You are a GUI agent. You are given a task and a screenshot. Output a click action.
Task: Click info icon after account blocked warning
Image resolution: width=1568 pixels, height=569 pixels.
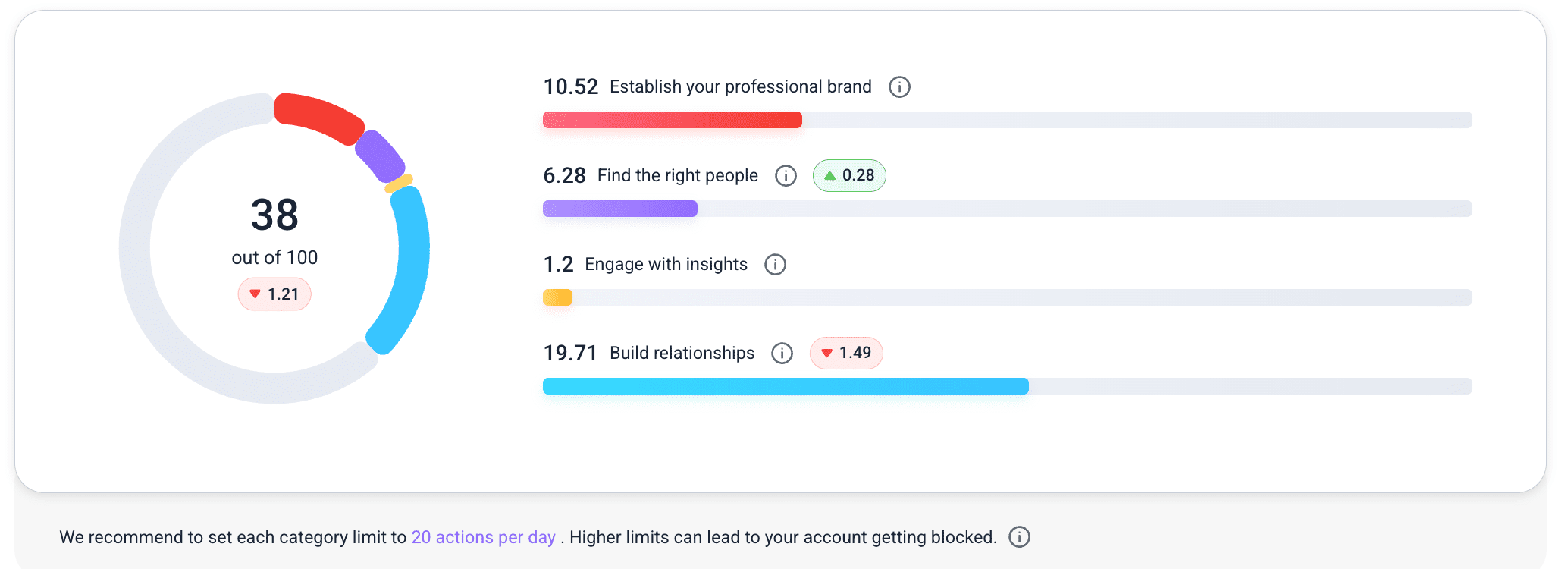[1019, 537]
